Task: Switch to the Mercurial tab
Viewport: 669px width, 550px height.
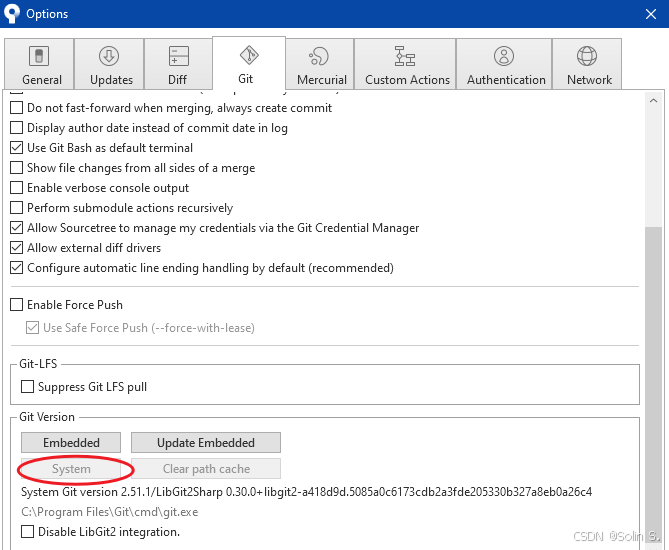Action: [320, 64]
